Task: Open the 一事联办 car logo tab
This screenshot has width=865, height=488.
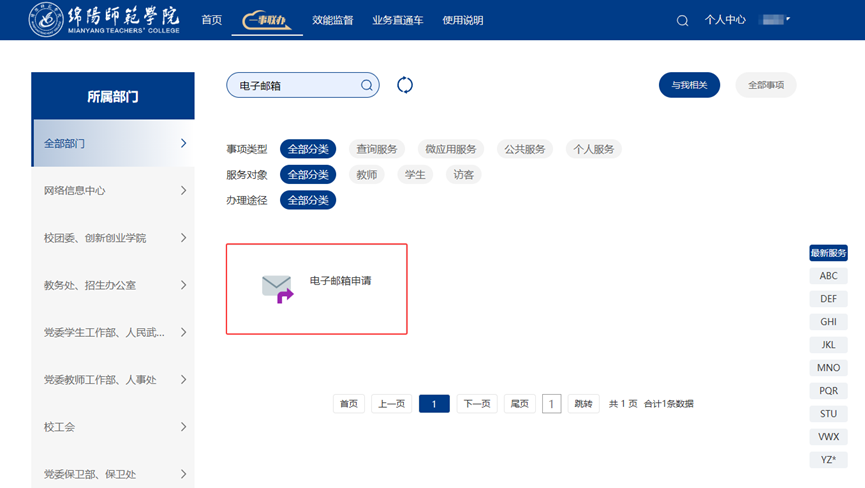Action: tap(267, 20)
